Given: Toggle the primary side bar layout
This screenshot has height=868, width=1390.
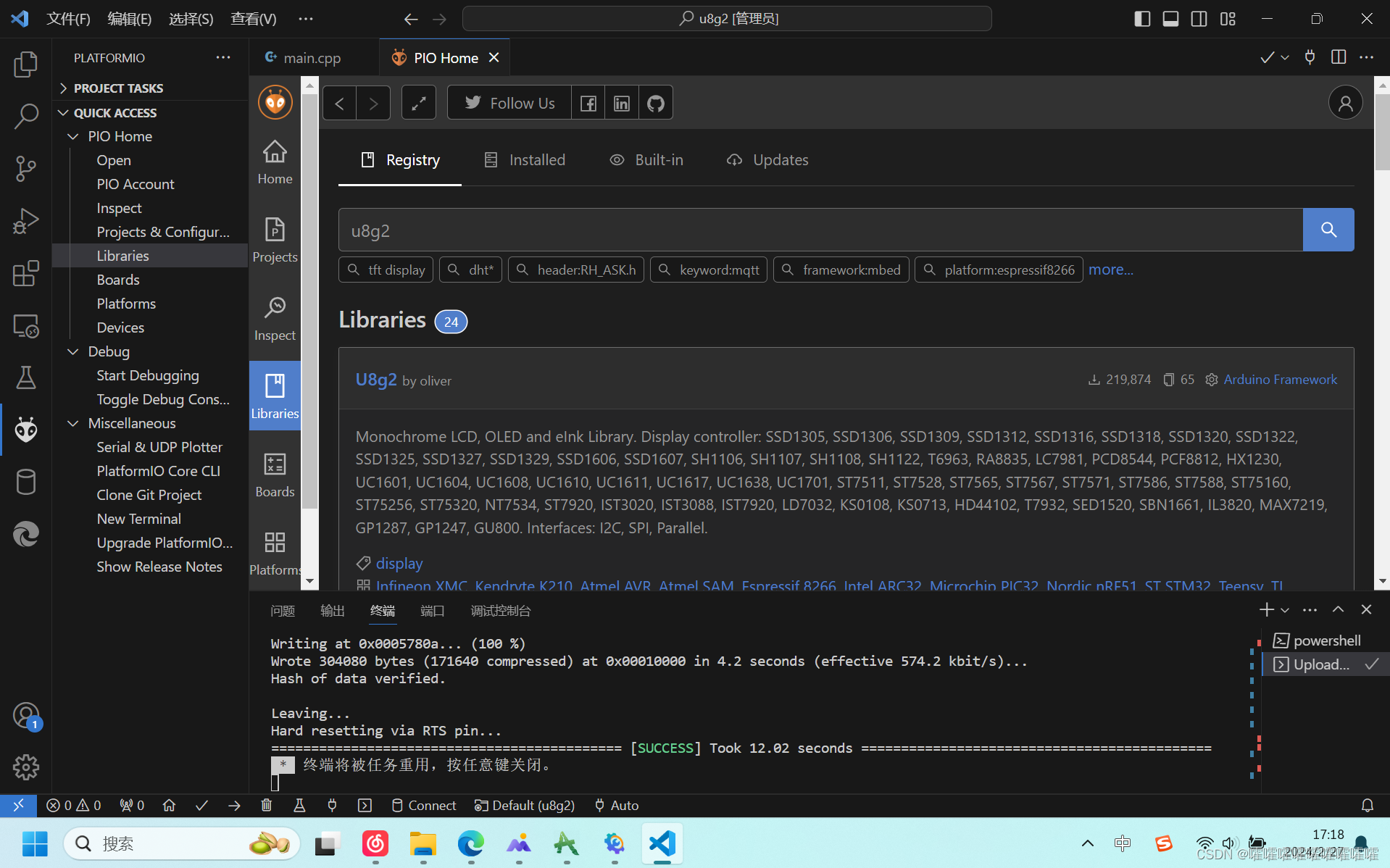Looking at the screenshot, I should [1142, 19].
